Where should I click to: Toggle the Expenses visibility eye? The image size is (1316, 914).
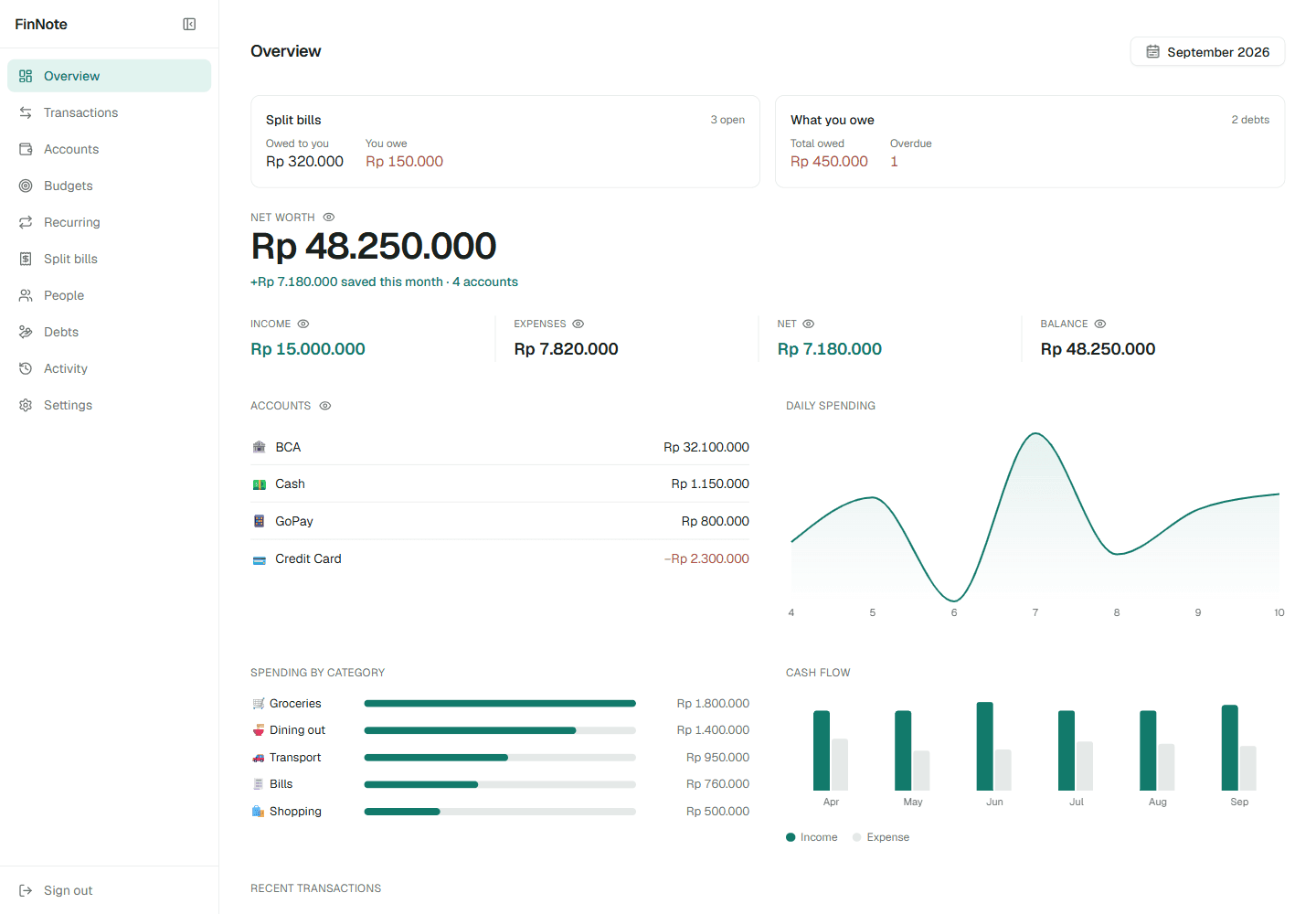tap(578, 324)
